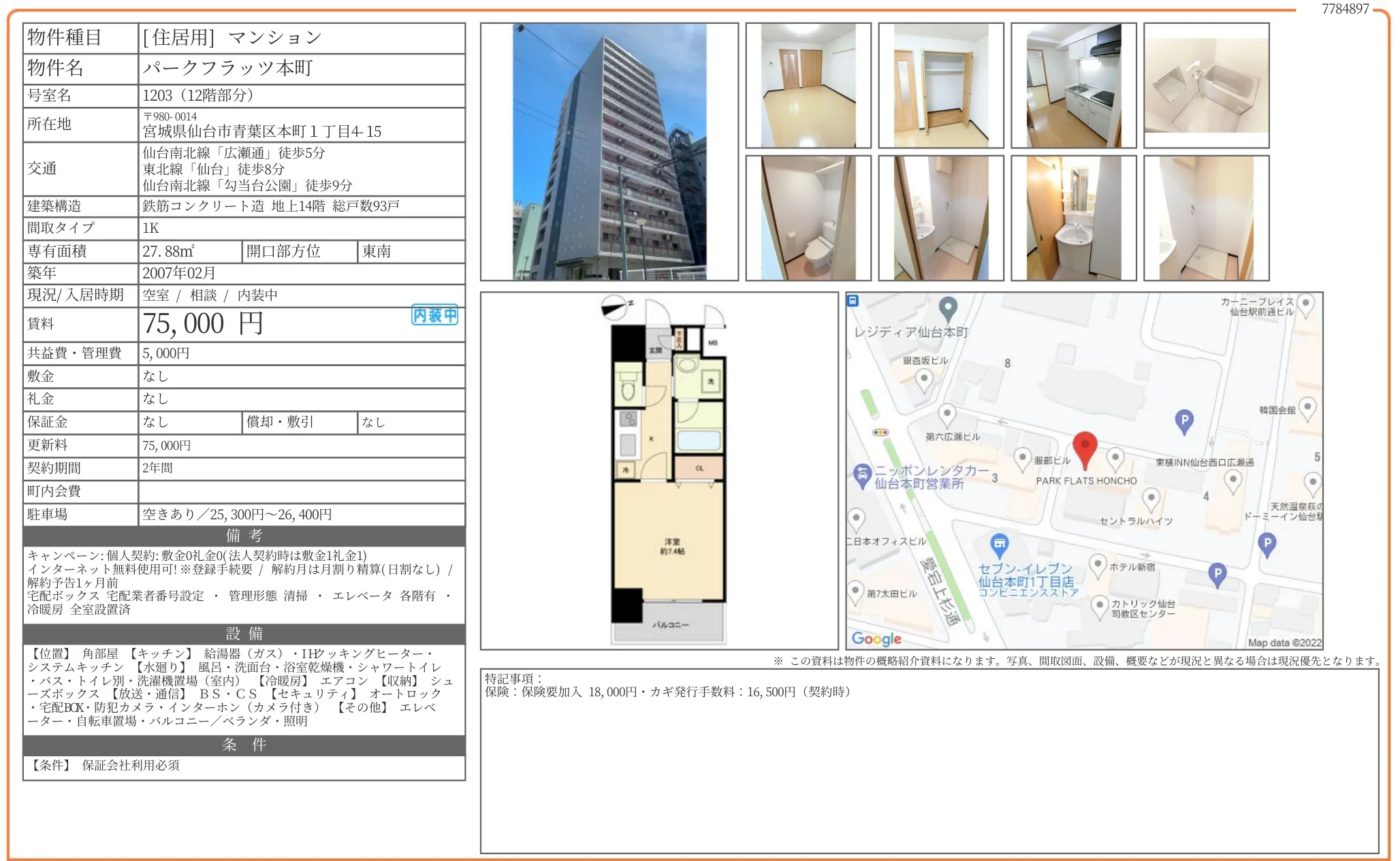The image size is (1400, 861).
Task: Click the レジディア仙台本町 map marker
Action: point(948,308)
